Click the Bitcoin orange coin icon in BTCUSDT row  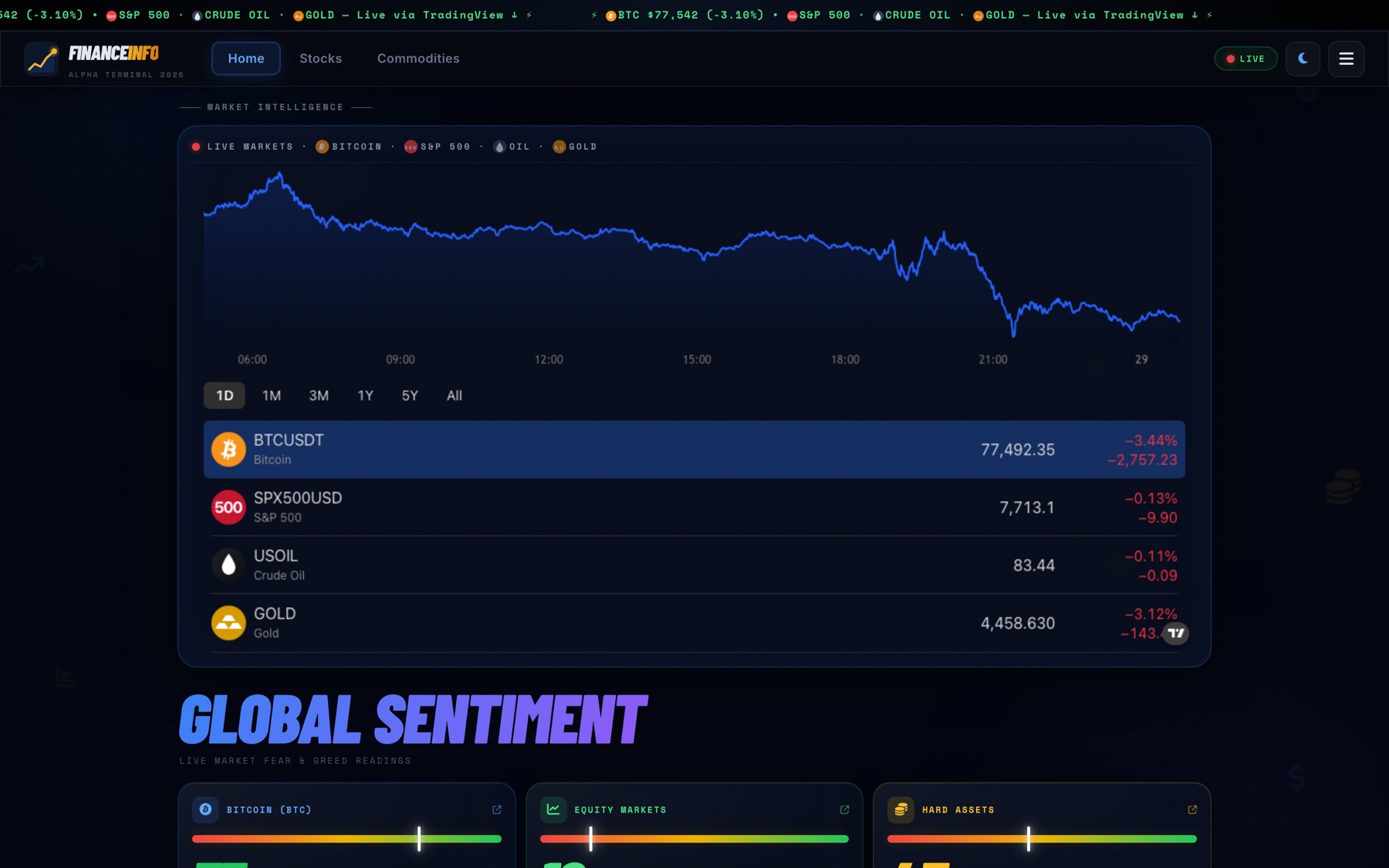[228, 449]
